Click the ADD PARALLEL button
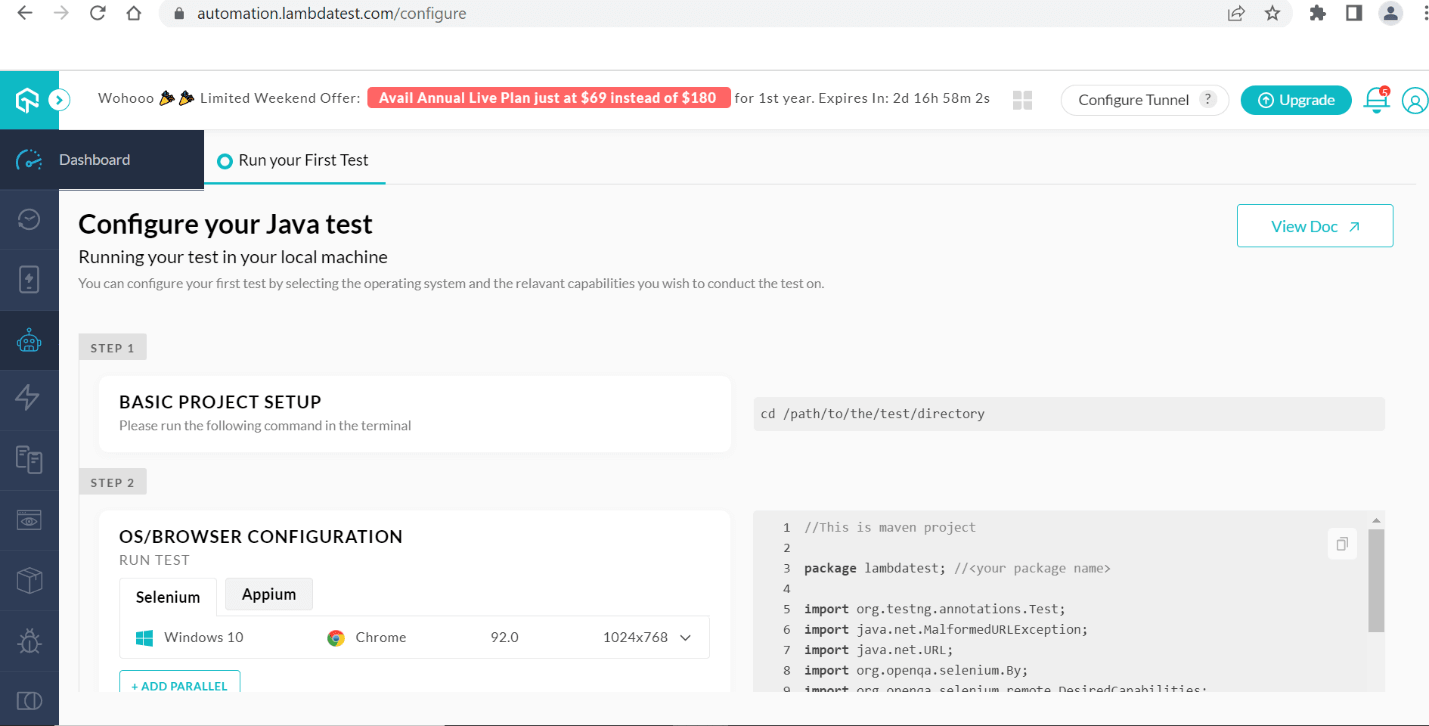1429x726 pixels. click(179, 684)
